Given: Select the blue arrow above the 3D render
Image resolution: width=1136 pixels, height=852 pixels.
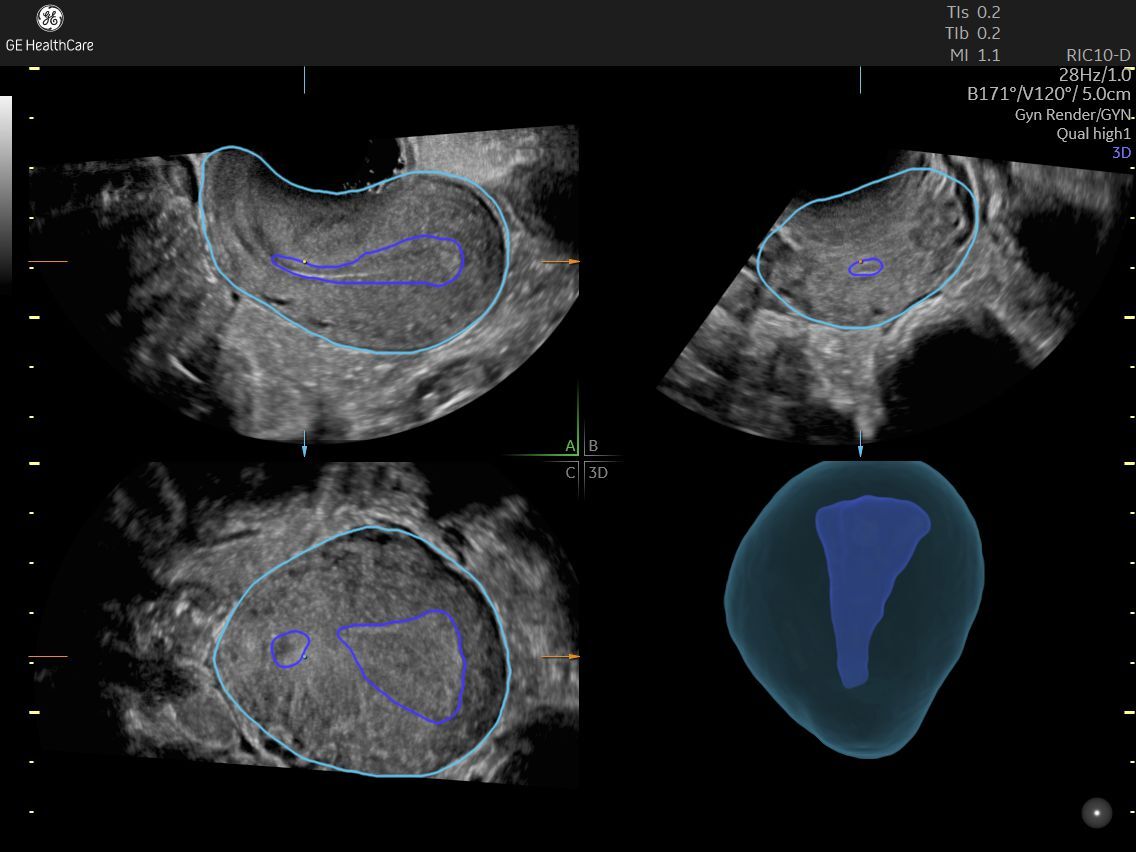Looking at the screenshot, I should pos(860,451).
